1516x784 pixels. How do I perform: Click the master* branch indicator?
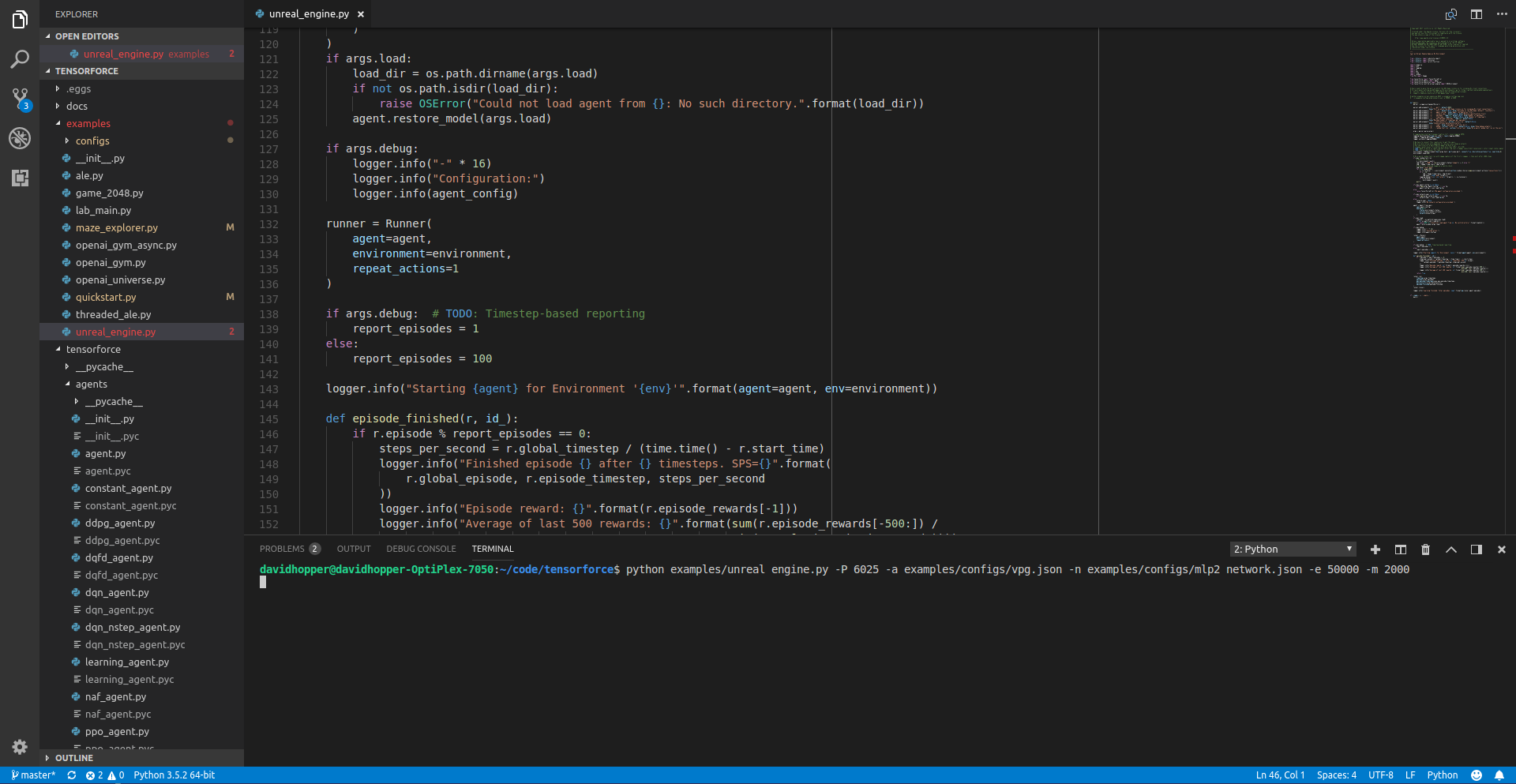(x=32, y=775)
